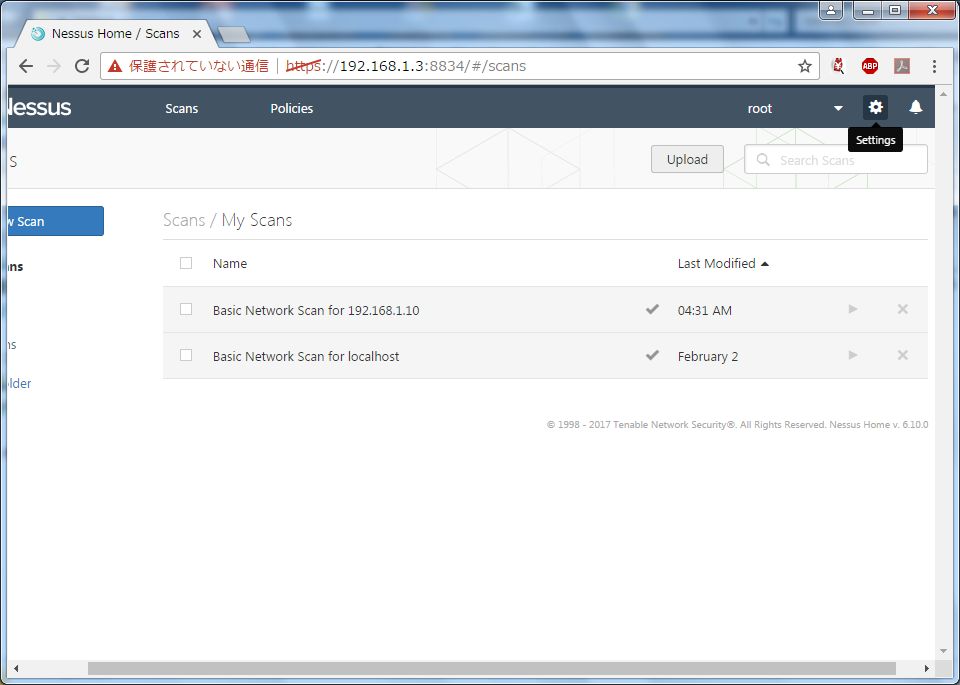Check the localhost scan checkbox
Screen dimensions: 960x685
(x=186, y=355)
